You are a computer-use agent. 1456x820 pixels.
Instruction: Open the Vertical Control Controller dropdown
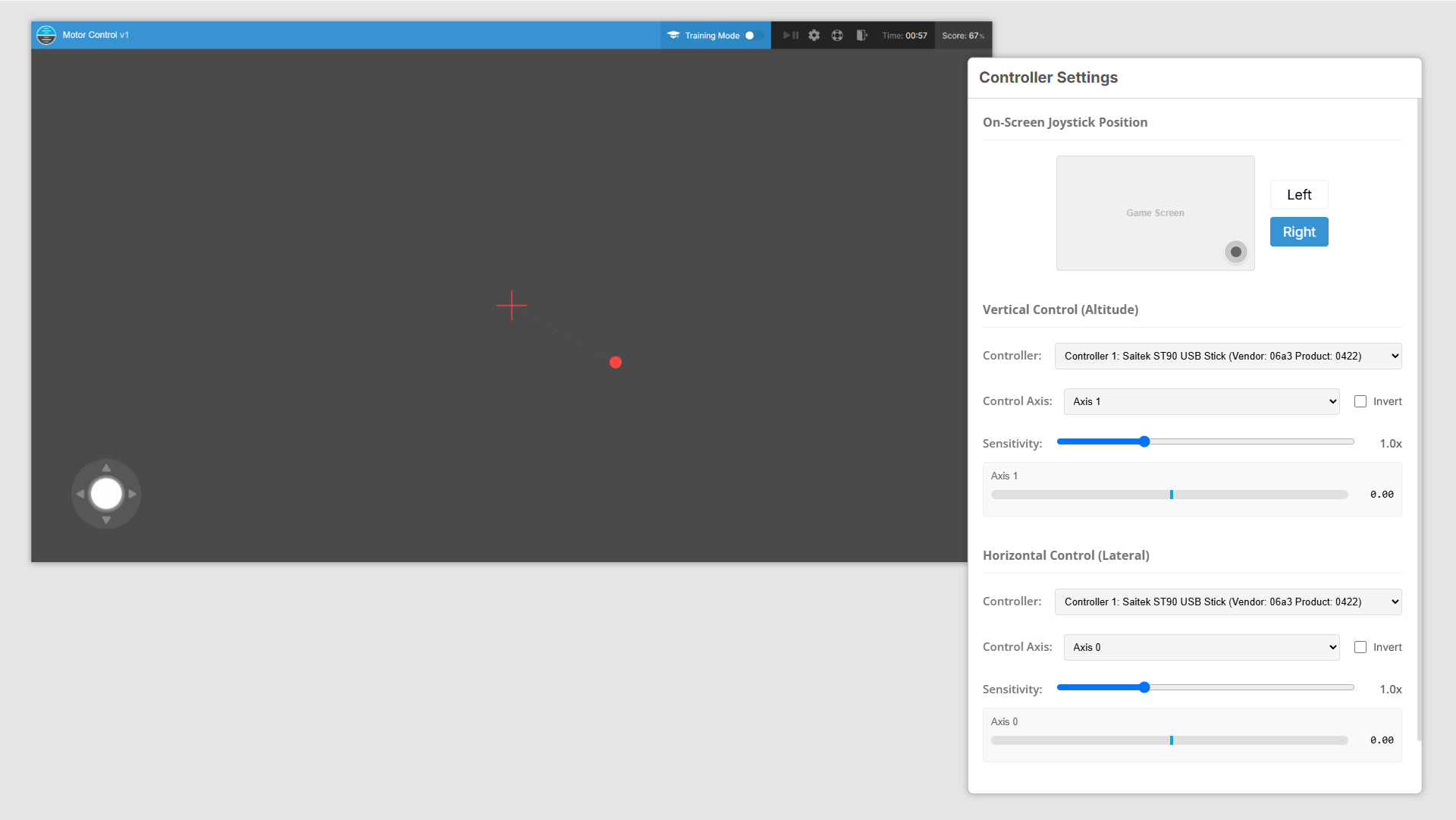1228,356
